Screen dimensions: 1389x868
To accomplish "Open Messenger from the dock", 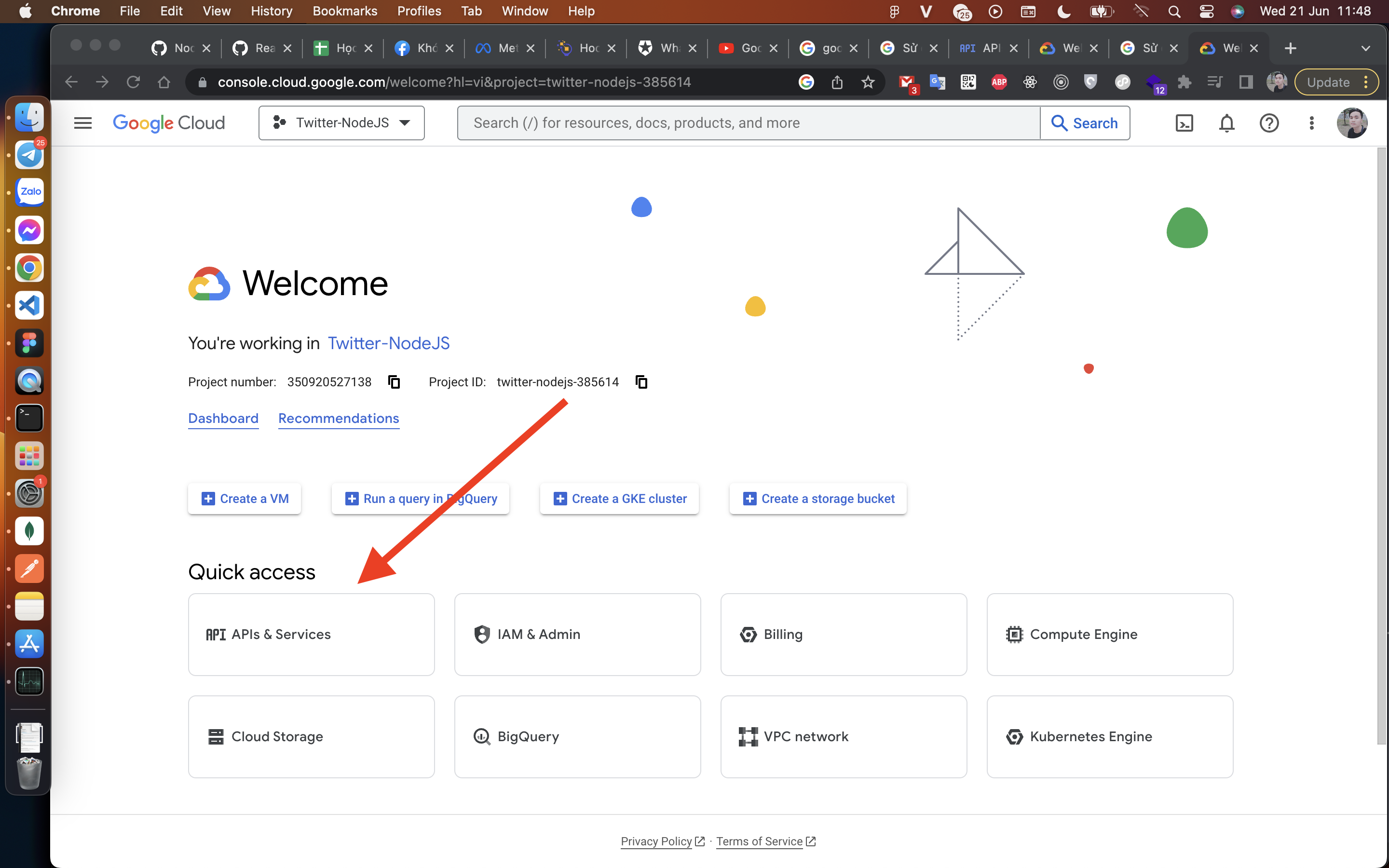I will 29,230.
